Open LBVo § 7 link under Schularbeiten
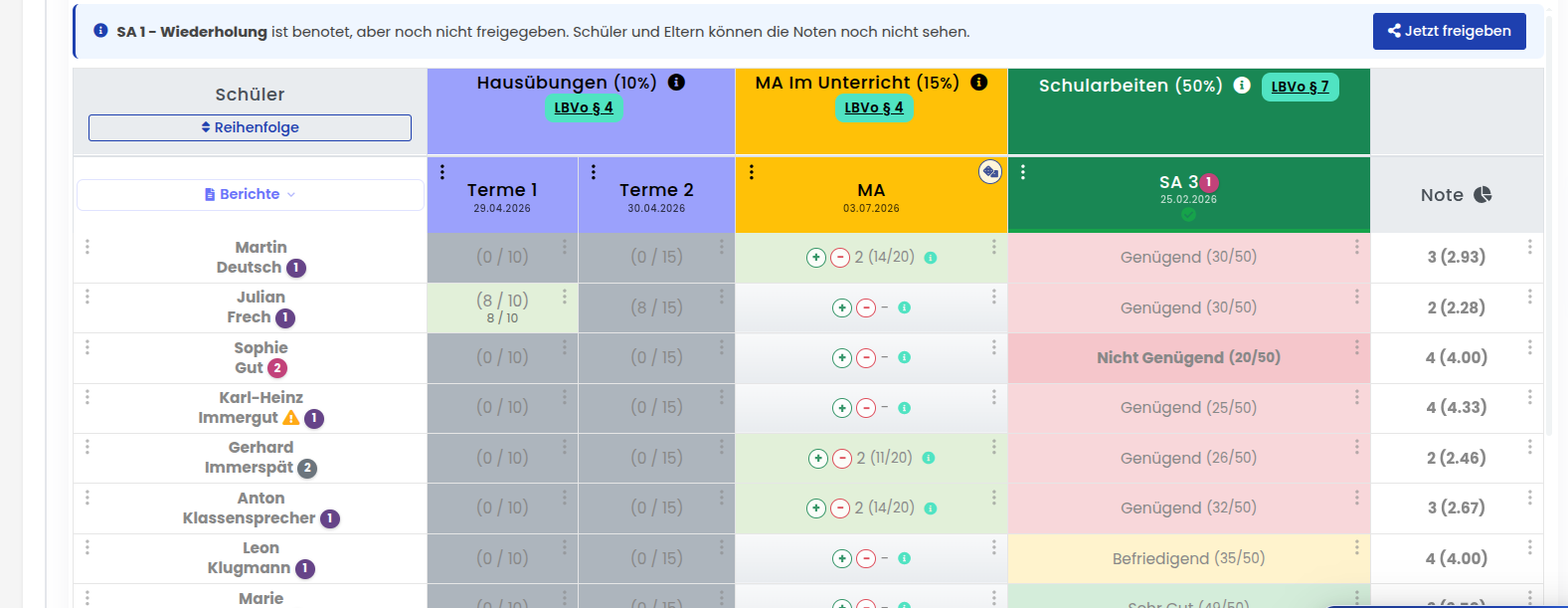1568x608 pixels. pyautogui.click(x=1300, y=87)
